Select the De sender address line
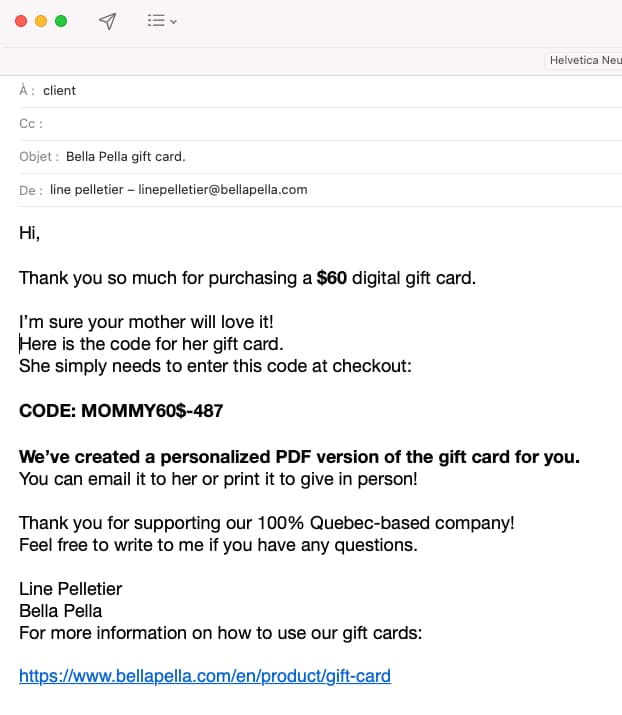This screenshot has height=715, width=622. point(178,189)
